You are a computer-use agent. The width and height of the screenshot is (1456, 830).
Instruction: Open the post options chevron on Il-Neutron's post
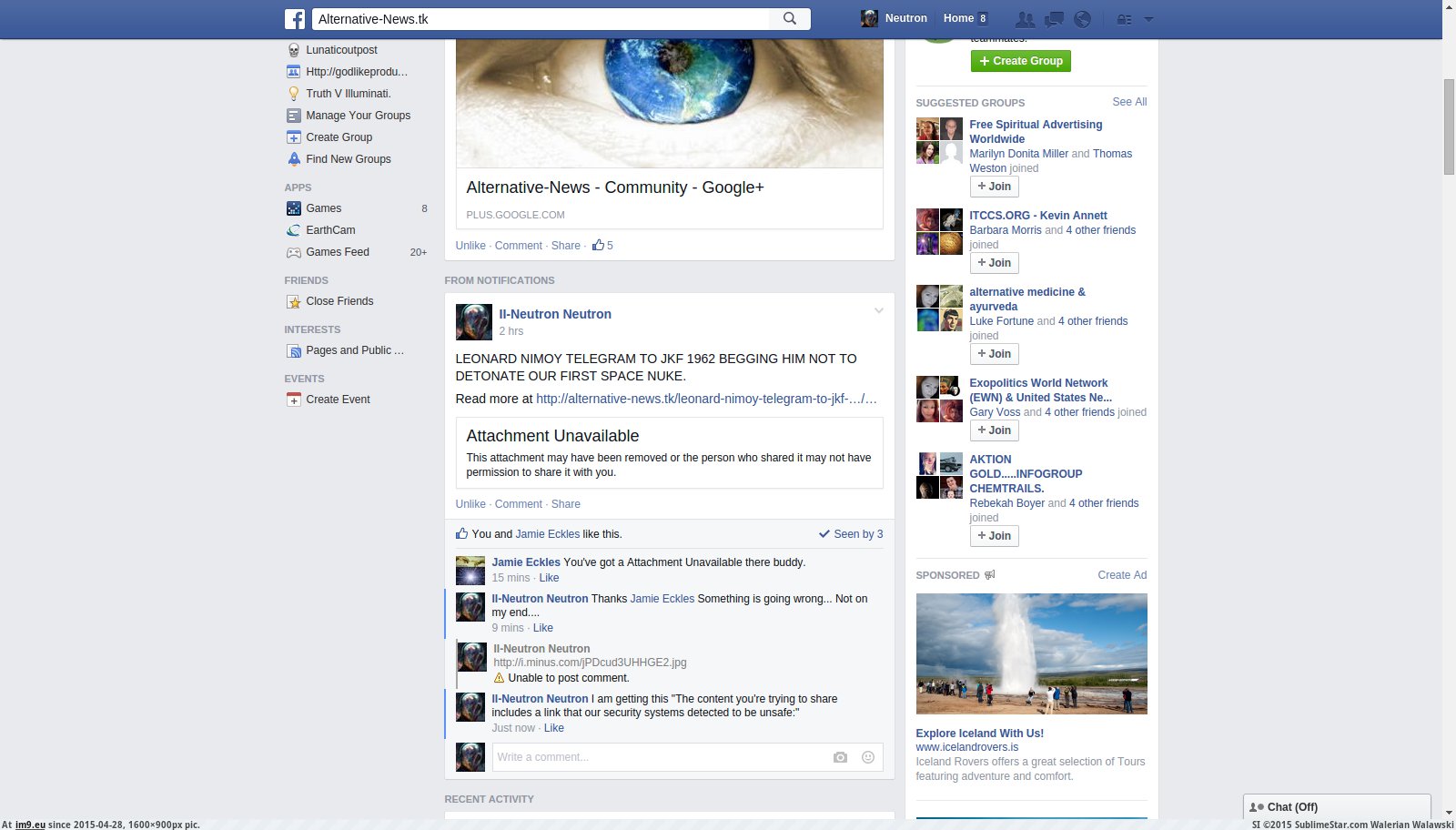[878, 310]
